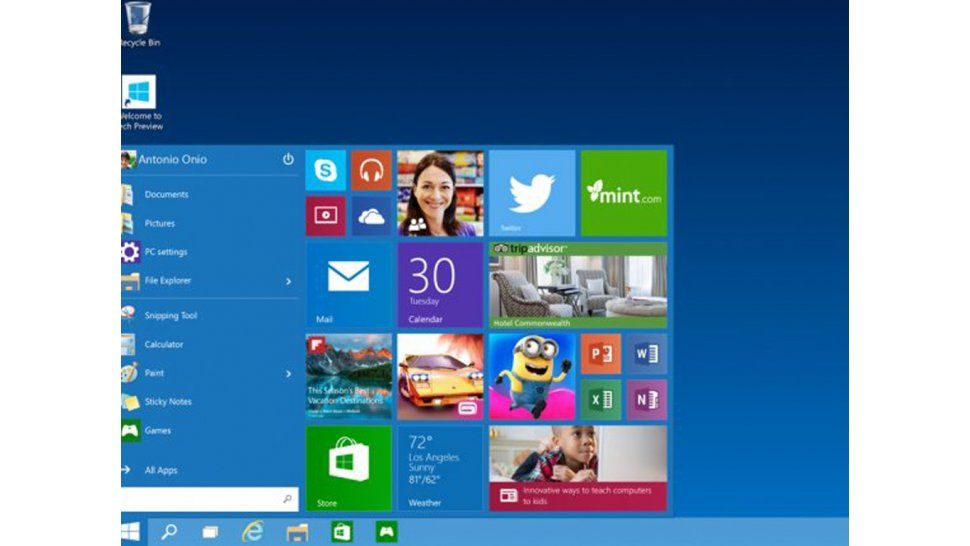Expand the Paint jump list arrow
The image size is (970, 546).
click(288, 373)
